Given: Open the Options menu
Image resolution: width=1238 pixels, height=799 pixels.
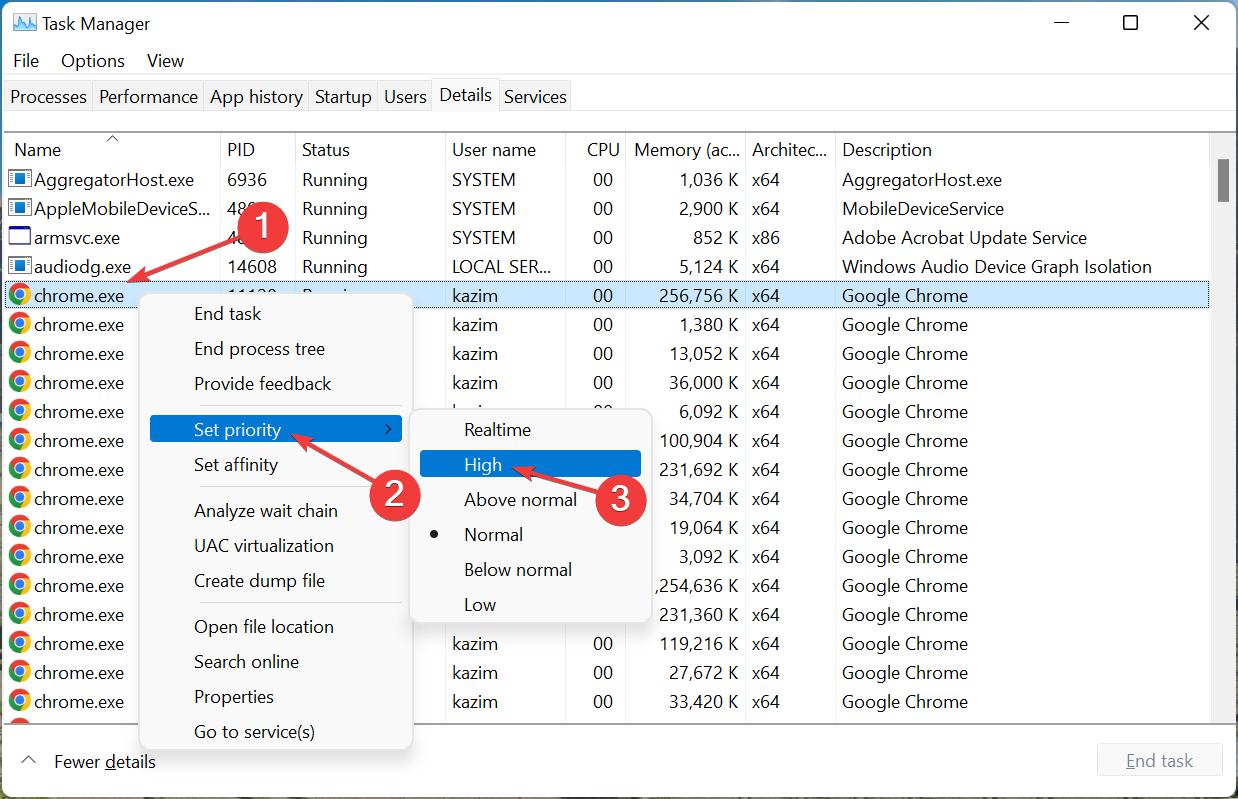Looking at the screenshot, I should (93, 61).
